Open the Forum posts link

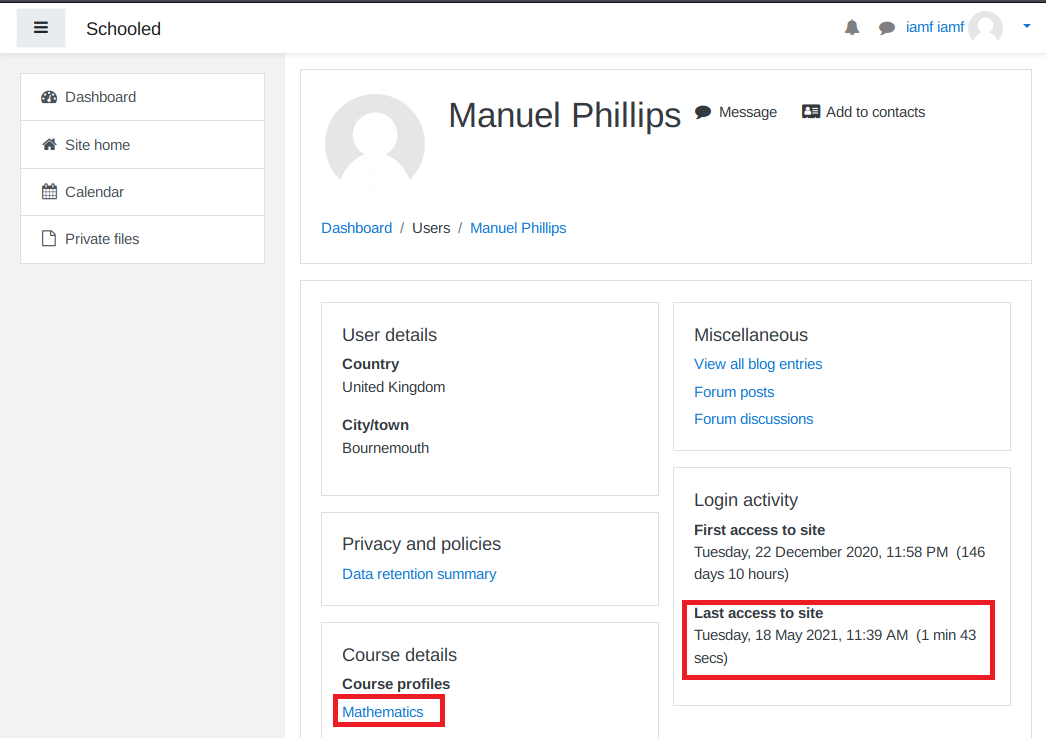pos(734,392)
